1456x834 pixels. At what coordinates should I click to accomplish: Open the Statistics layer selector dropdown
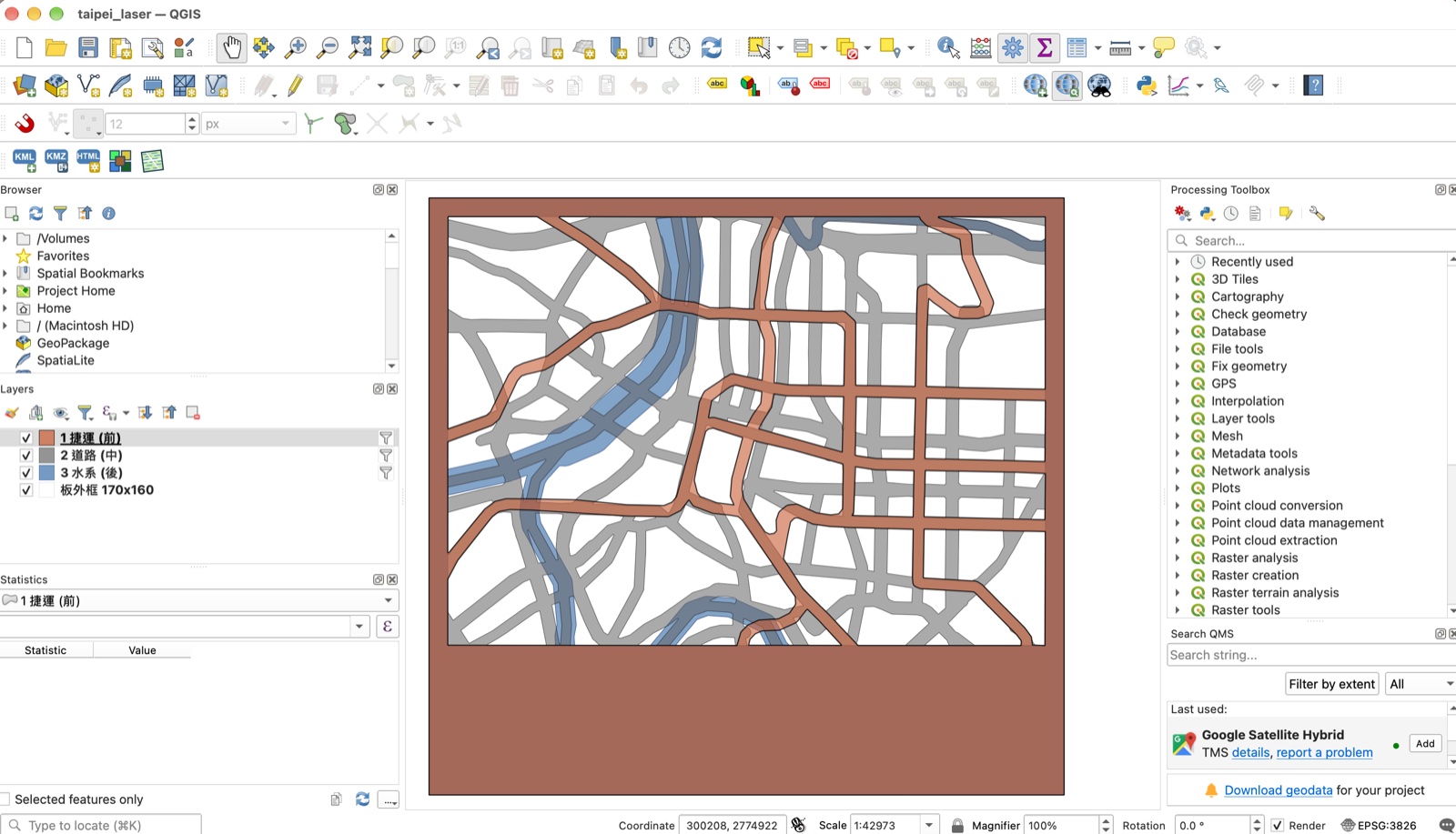click(199, 600)
